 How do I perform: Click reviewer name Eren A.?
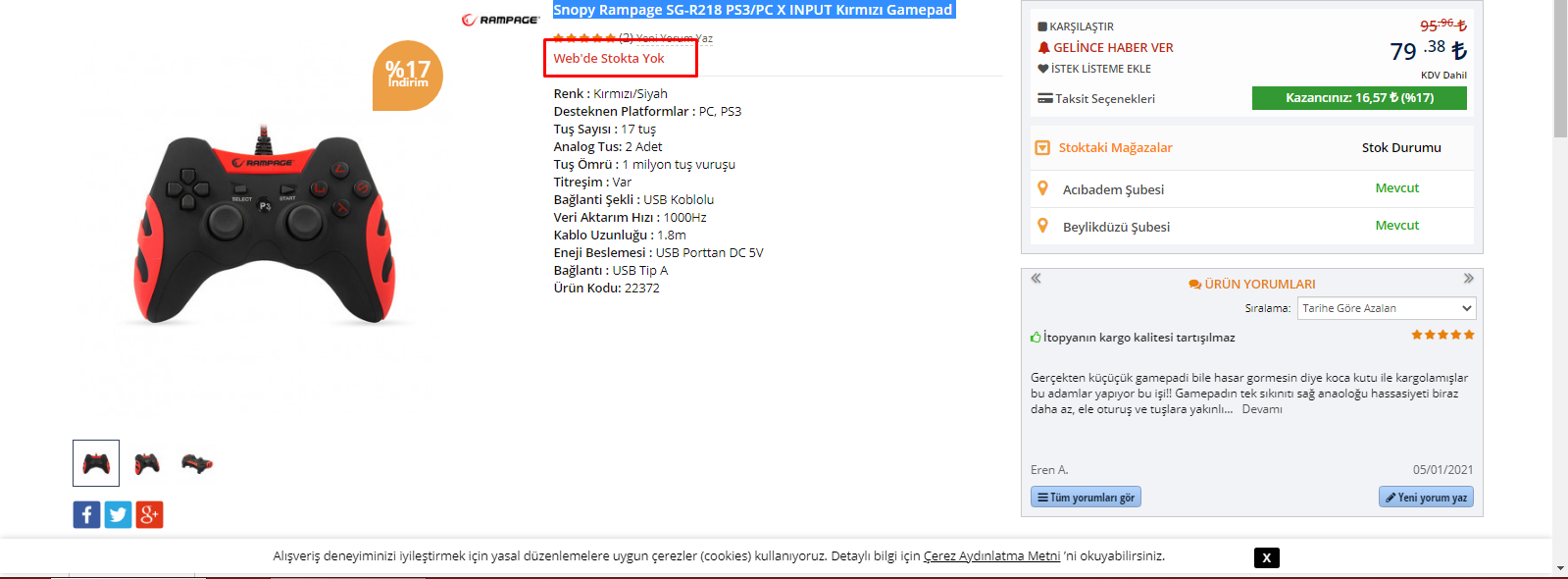(x=1049, y=470)
